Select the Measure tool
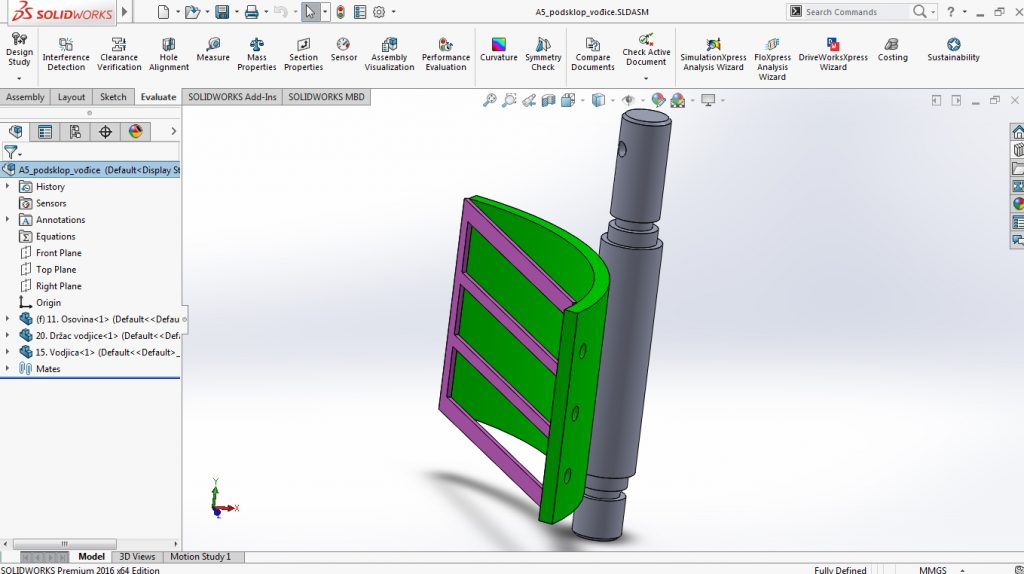 [213, 49]
